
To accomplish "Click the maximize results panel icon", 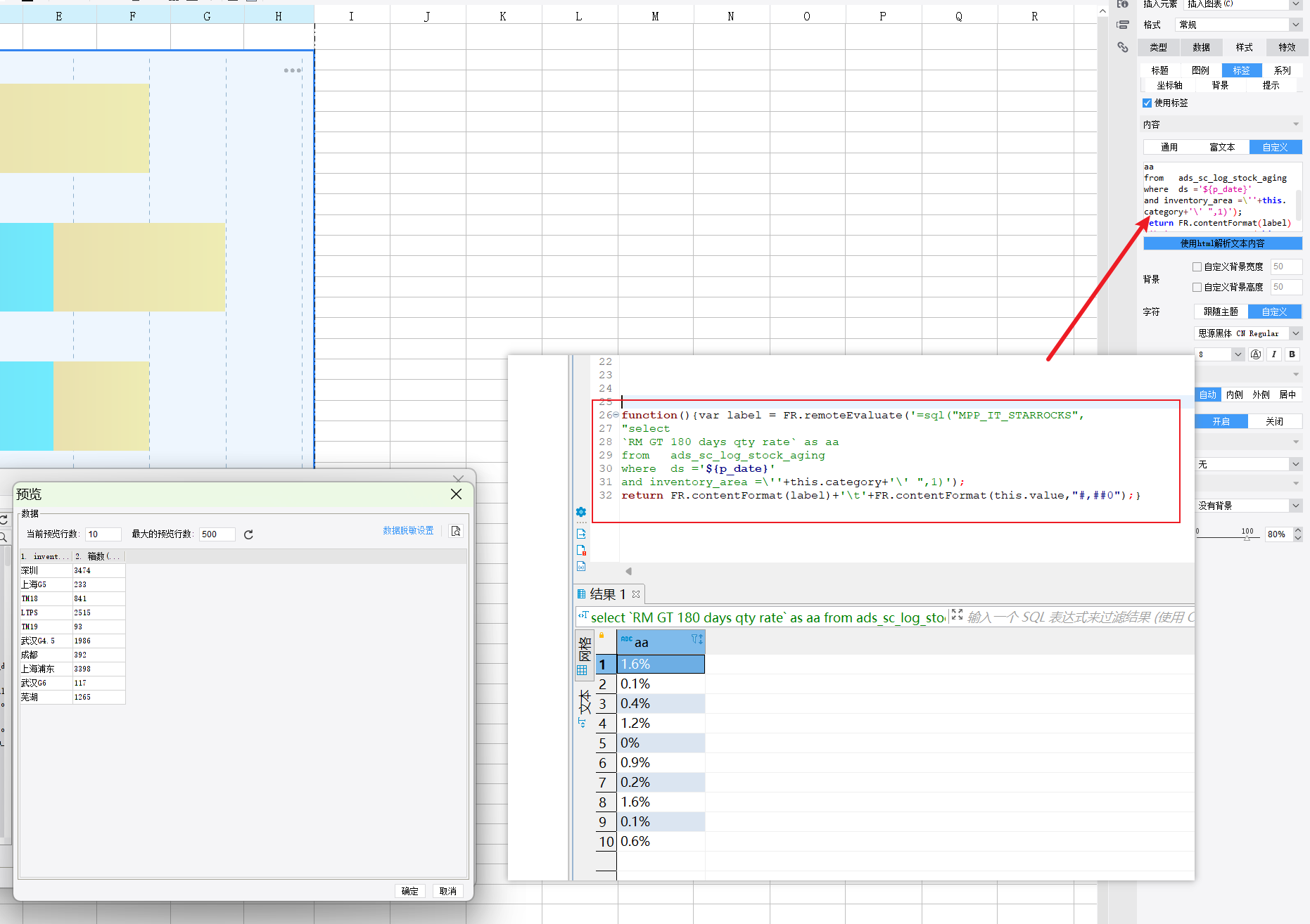I will (957, 615).
